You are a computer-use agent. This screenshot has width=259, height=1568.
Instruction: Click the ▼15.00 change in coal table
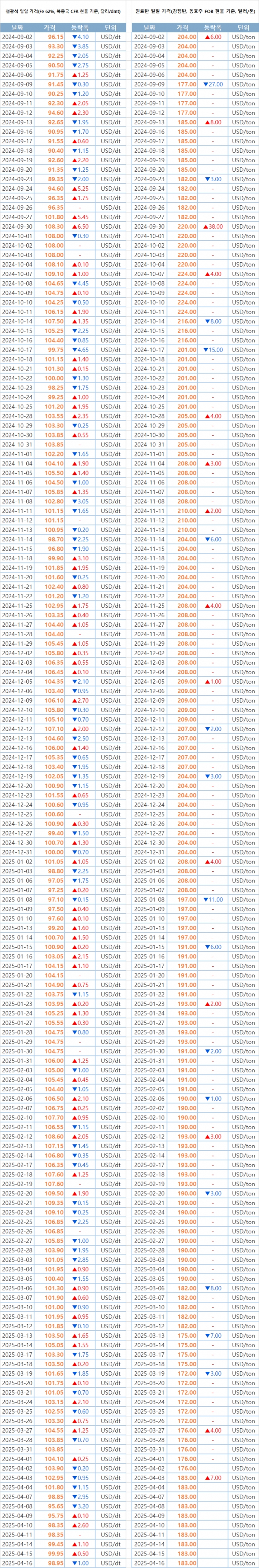point(213,350)
